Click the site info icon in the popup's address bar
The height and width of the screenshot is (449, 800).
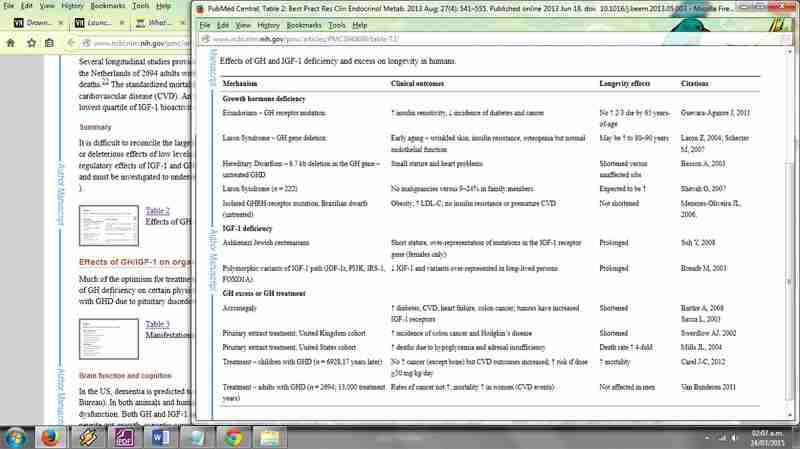[206, 39]
